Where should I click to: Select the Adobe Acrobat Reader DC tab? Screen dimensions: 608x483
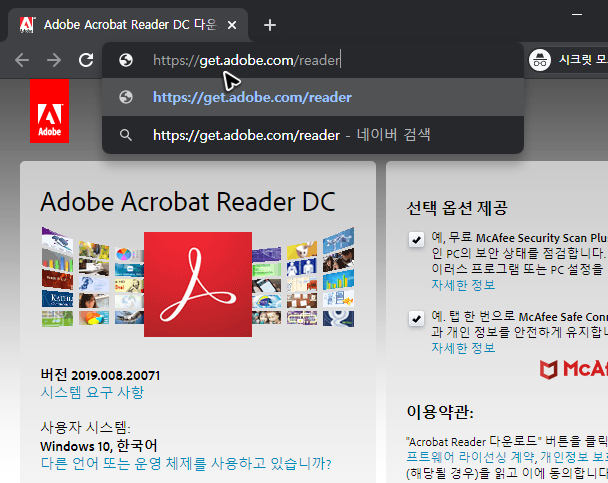tap(128, 25)
